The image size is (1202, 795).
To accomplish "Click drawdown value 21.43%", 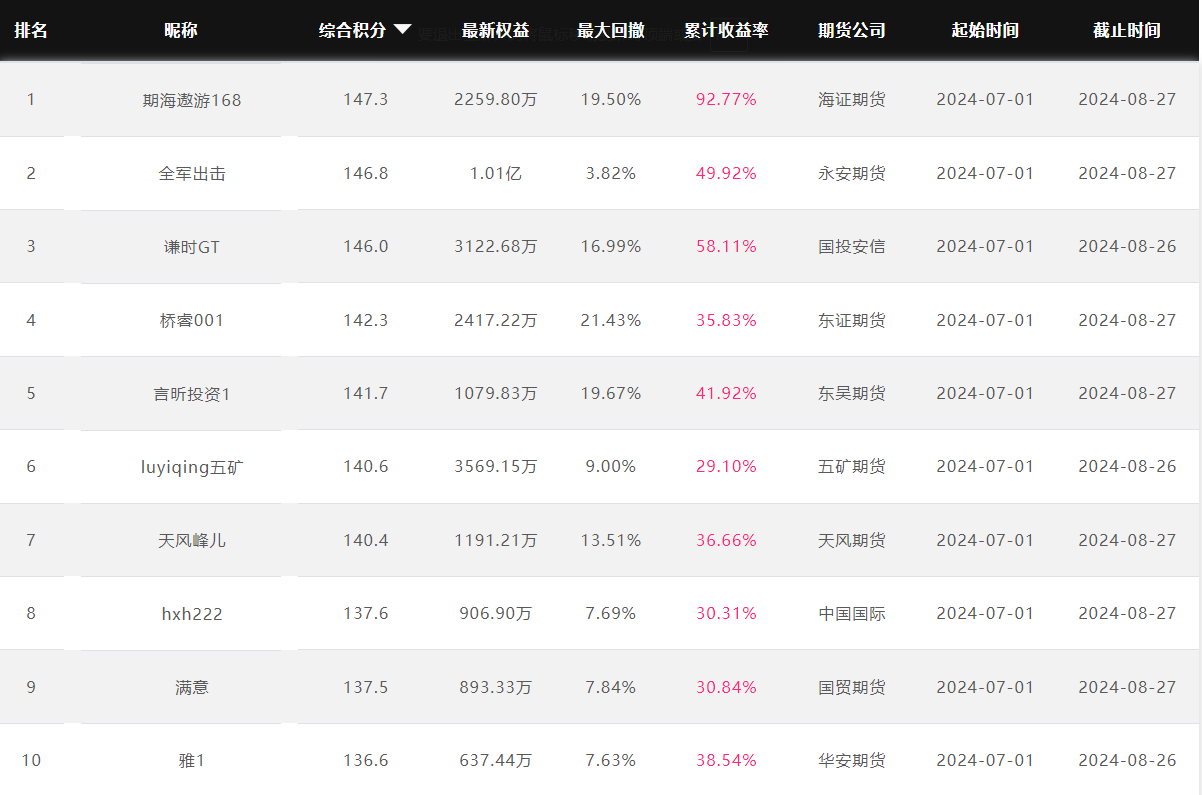I will [611, 320].
